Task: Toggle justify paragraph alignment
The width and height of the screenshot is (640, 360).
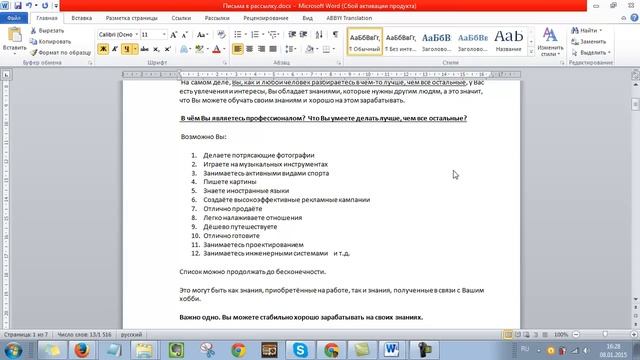Action: coord(273,49)
